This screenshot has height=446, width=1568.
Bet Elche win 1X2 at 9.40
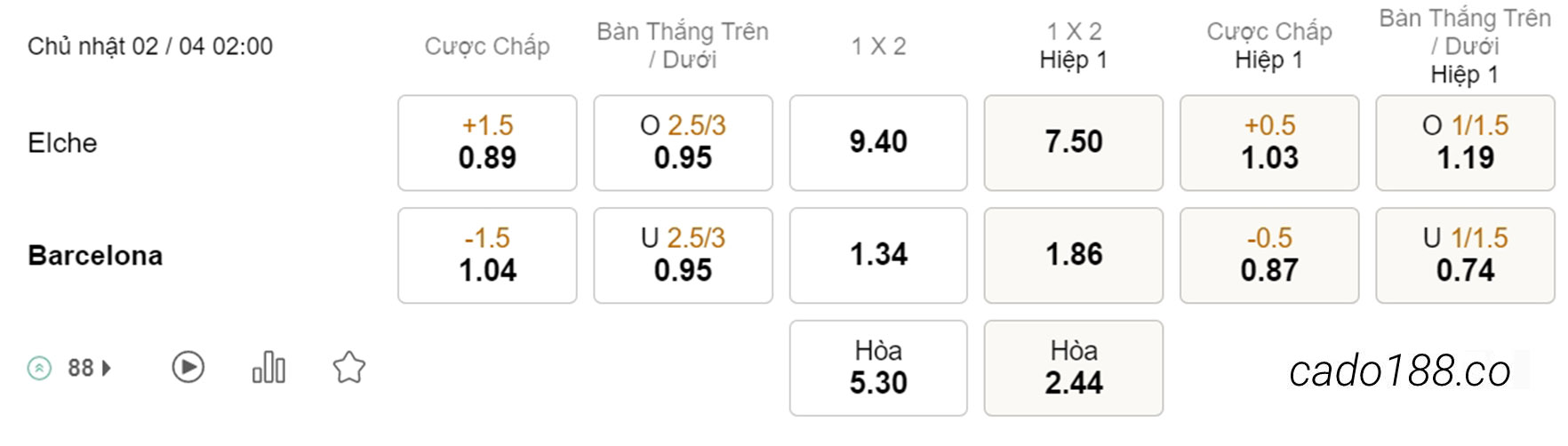(878, 143)
